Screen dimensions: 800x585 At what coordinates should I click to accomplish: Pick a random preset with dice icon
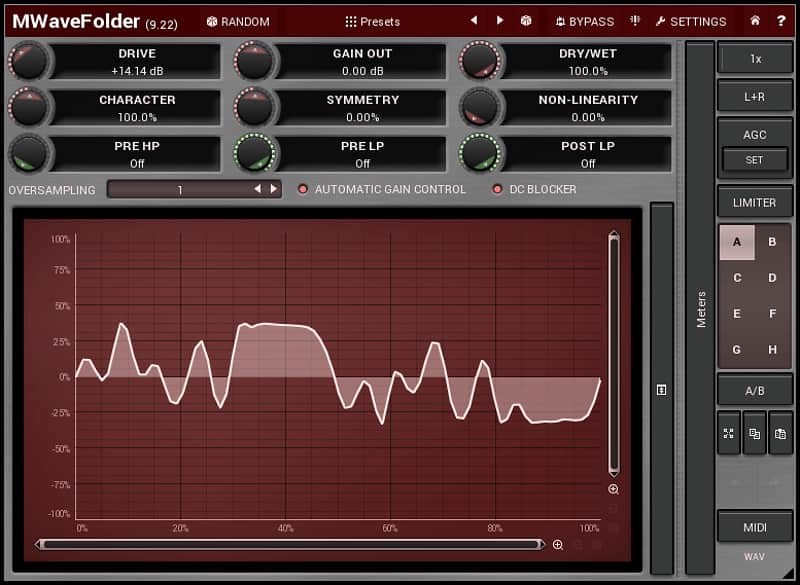coord(526,20)
